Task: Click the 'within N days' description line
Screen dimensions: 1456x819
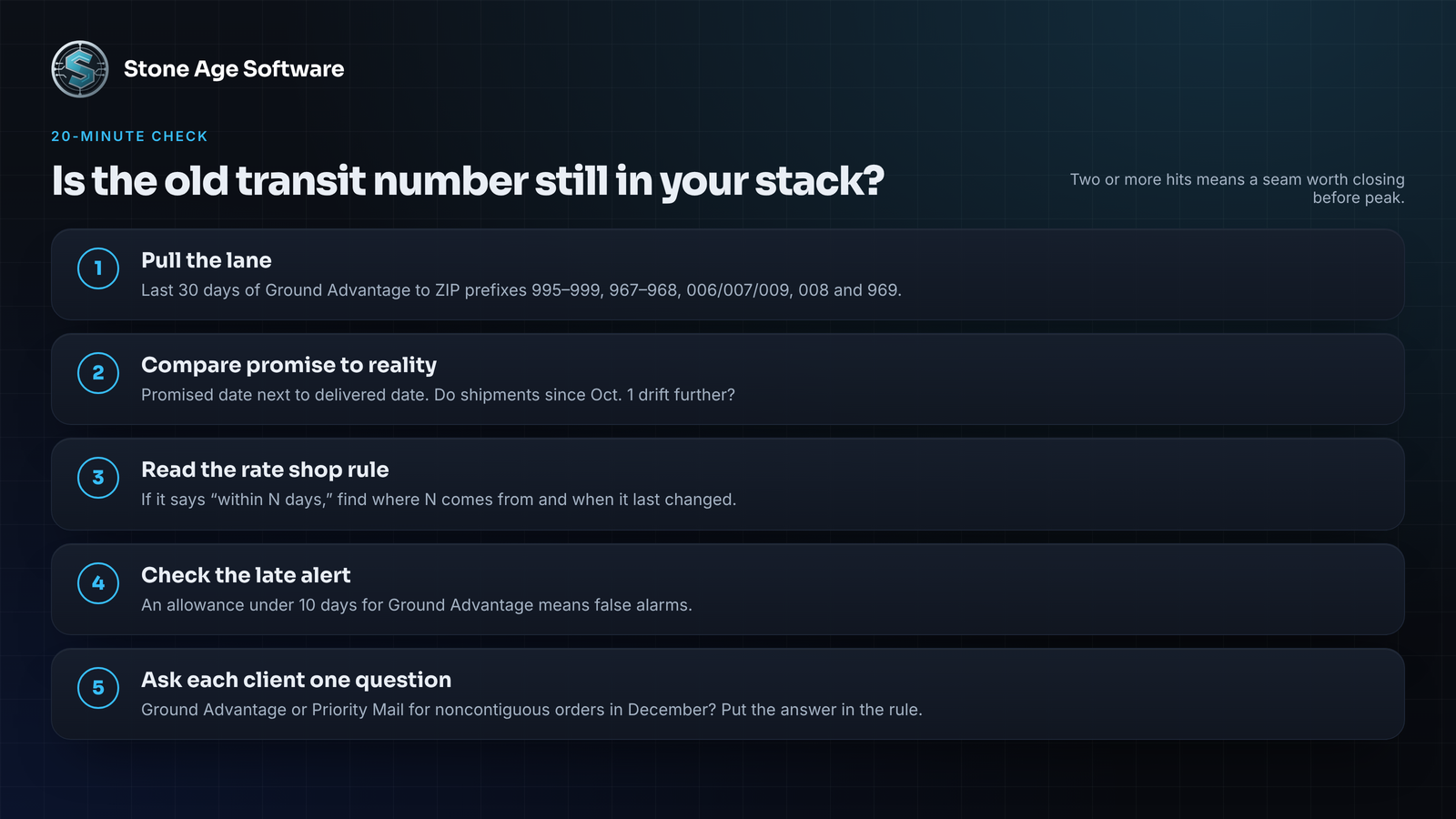Action: tap(439, 500)
